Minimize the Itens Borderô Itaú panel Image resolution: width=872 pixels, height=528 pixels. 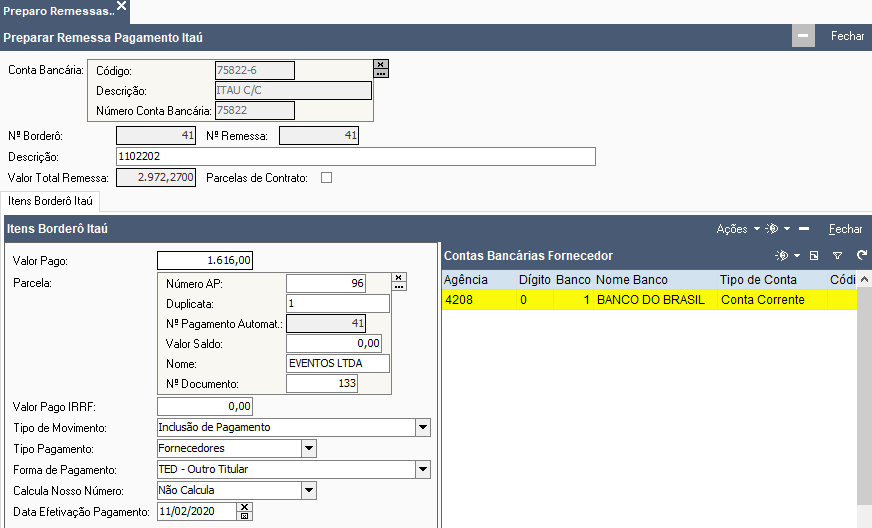(x=804, y=229)
